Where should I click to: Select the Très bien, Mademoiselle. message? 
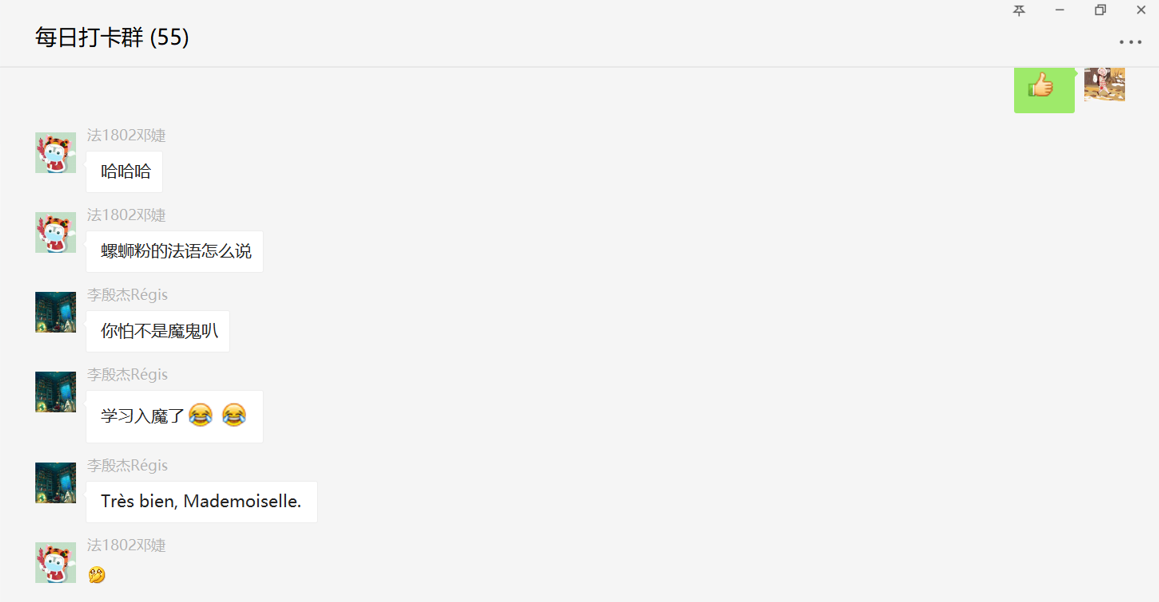[202, 501]
